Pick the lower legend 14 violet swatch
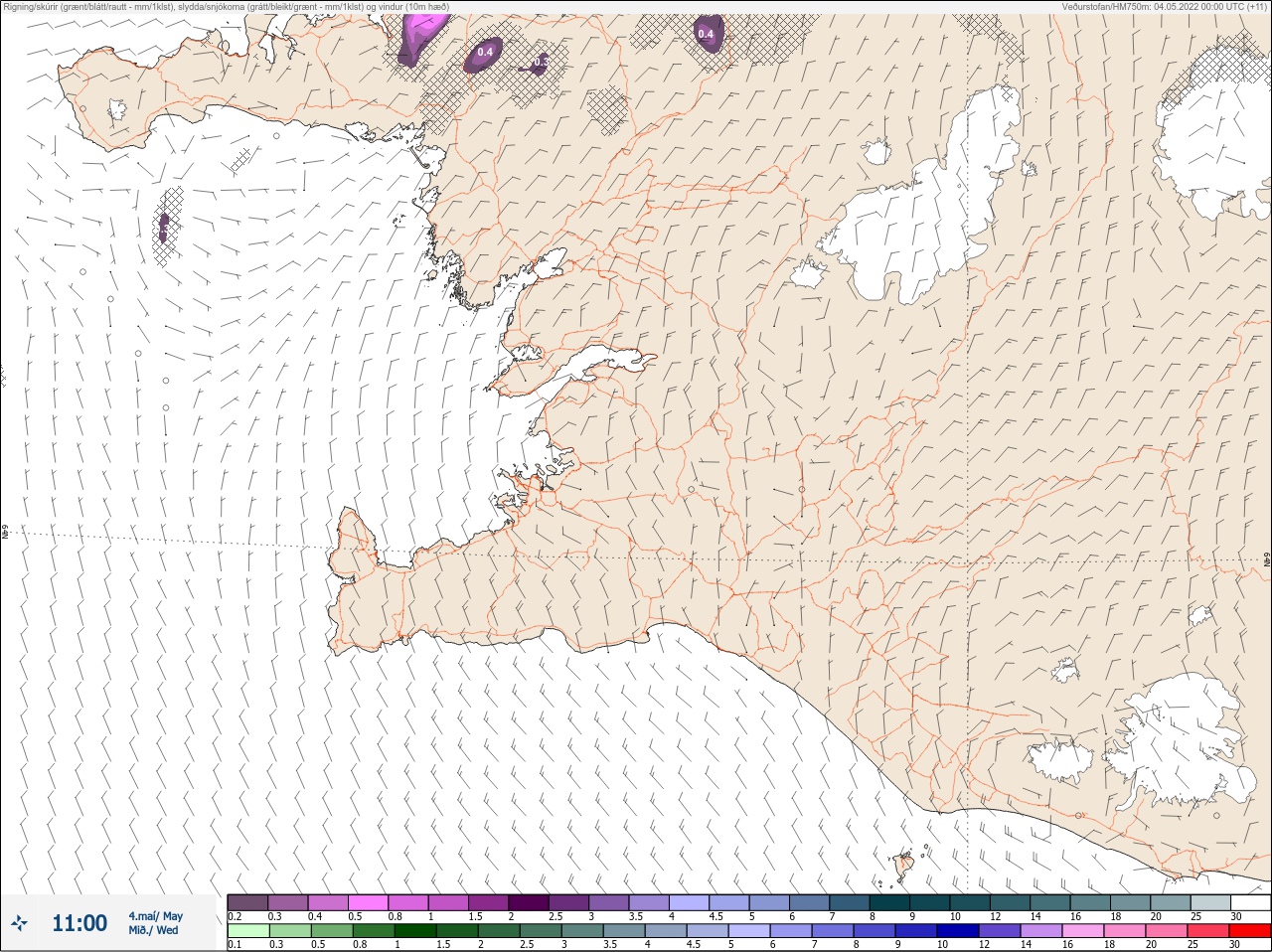1272x952 pixels. click(1041, 931)
